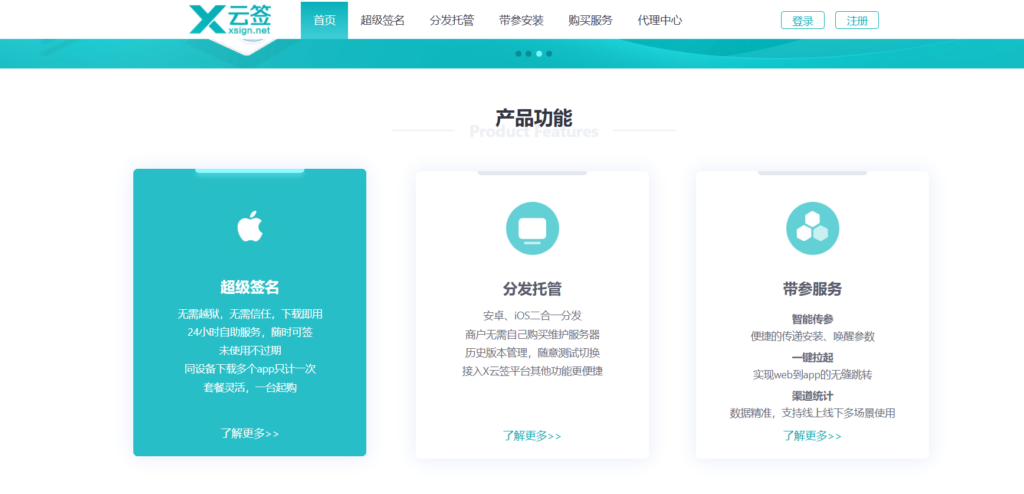Open 购买服务 in the navigation bar
1024x494 pixels.
(x=590, y=20)
